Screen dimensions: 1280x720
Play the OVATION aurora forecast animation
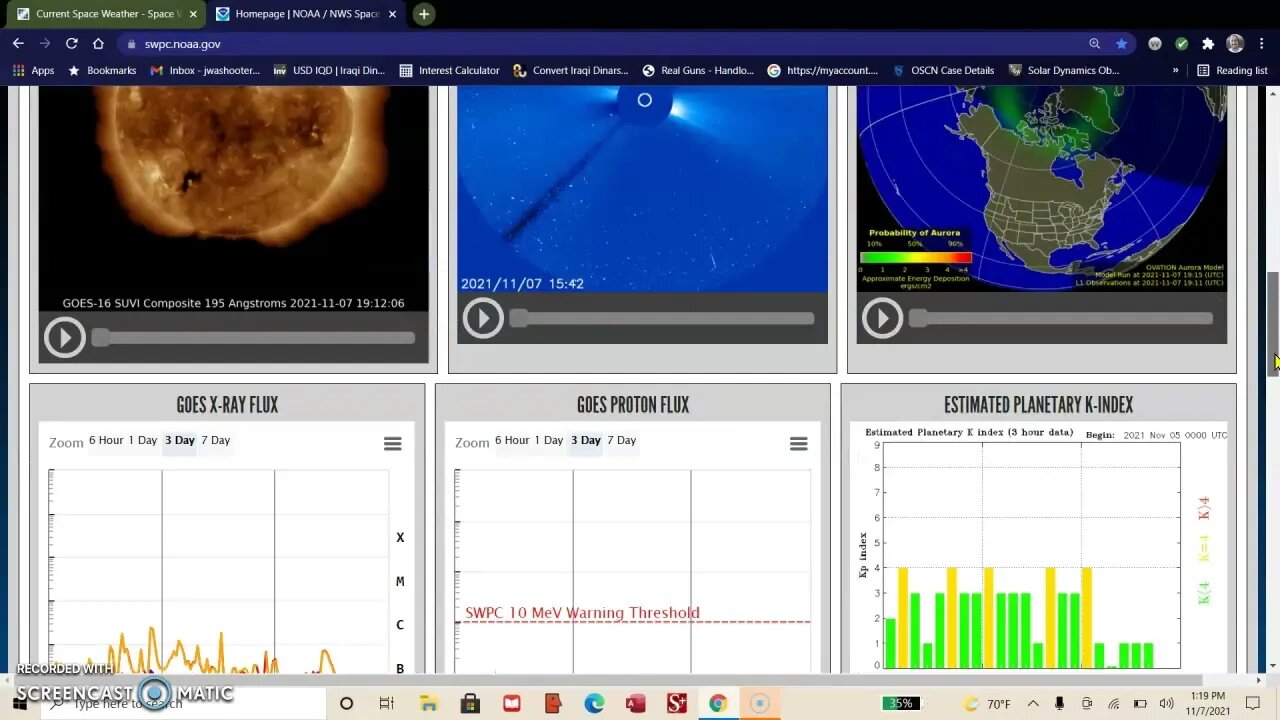pyautogui.click(x=882, y=318)
